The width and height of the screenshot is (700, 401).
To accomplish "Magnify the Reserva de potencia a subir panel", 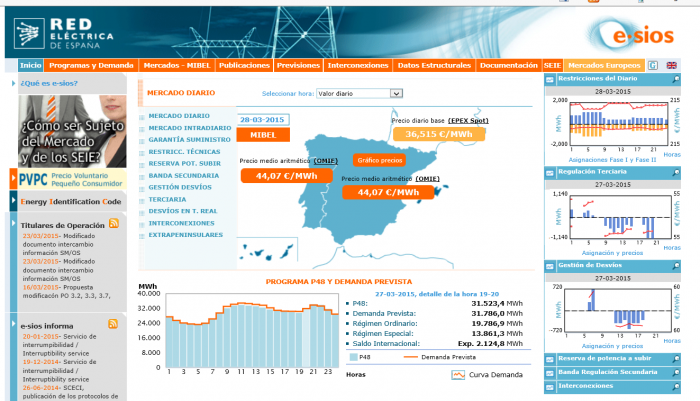I will [676, 359].
